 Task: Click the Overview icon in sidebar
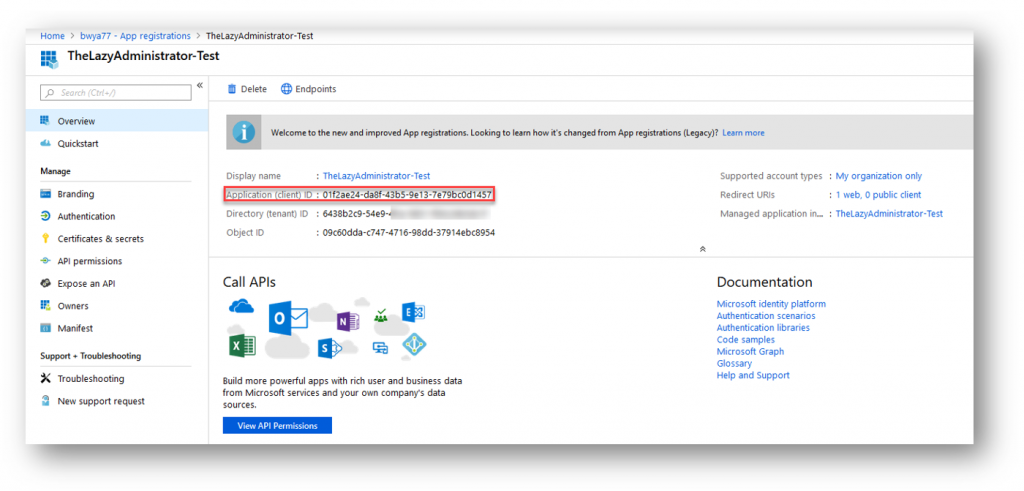click(x=45, y=121)
